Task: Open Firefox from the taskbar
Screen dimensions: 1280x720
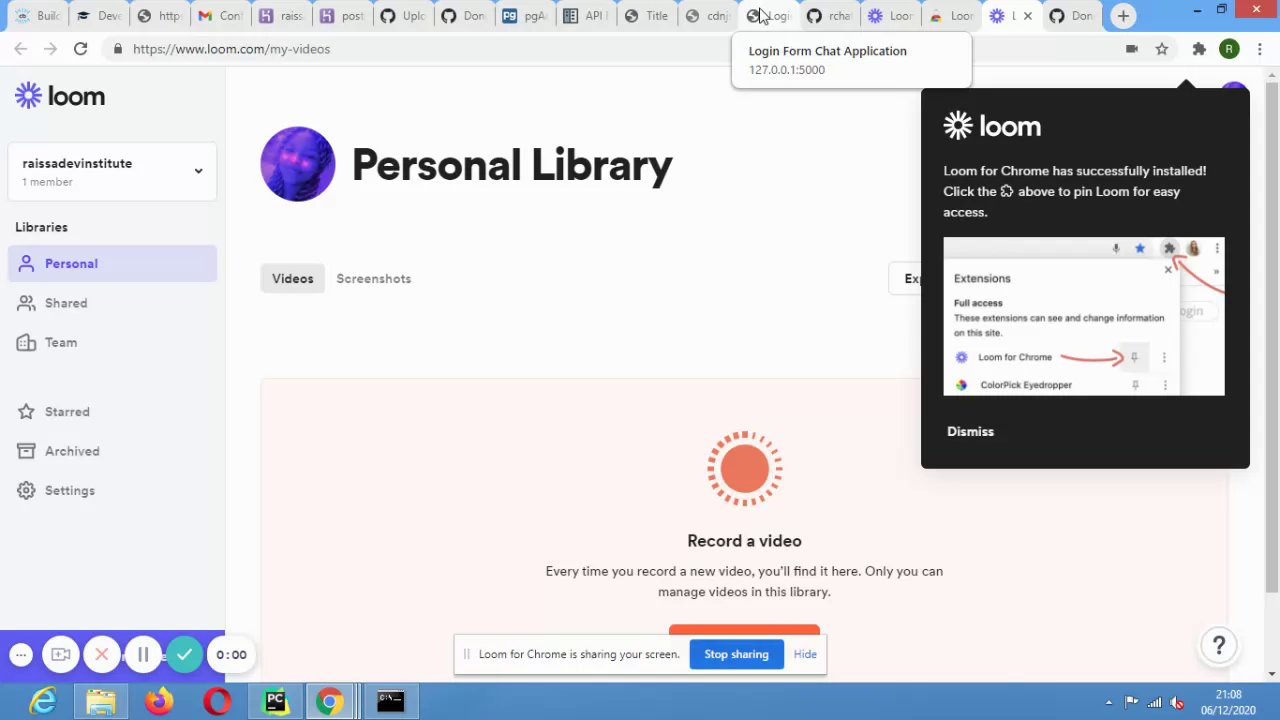Action: tap(158, 701)
